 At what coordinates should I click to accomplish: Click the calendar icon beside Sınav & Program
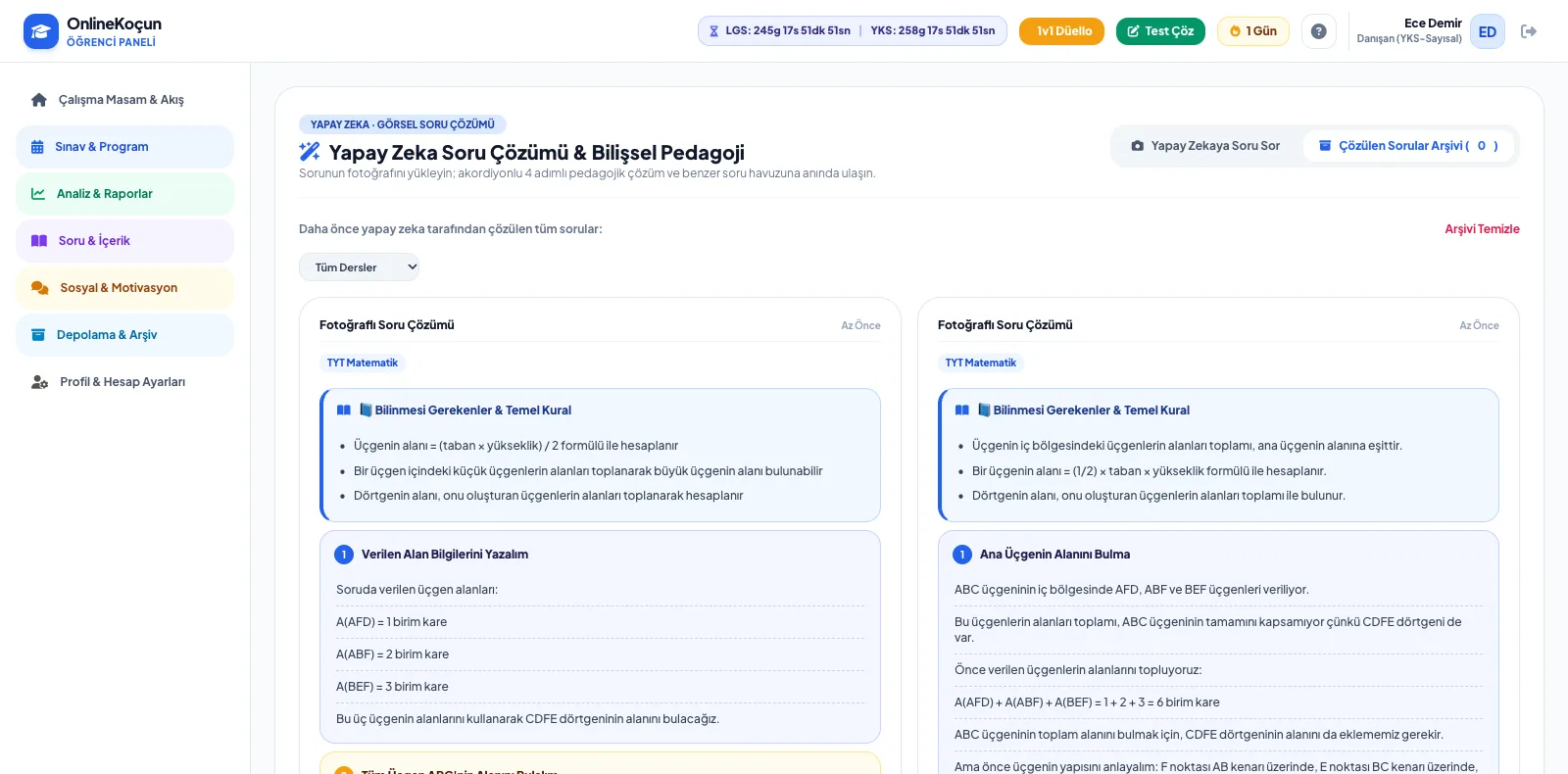click(37, 147)
